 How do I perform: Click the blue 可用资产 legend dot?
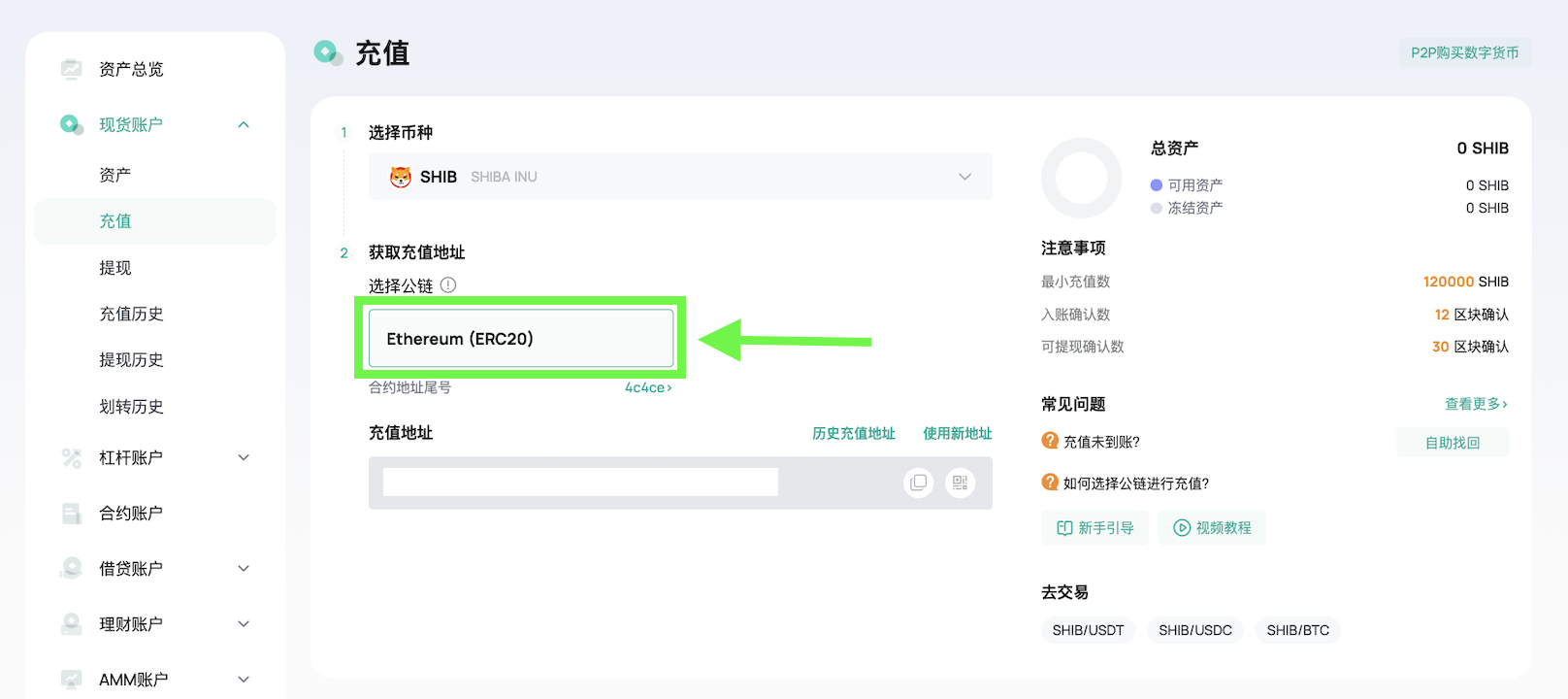[x=1156, y=184]
